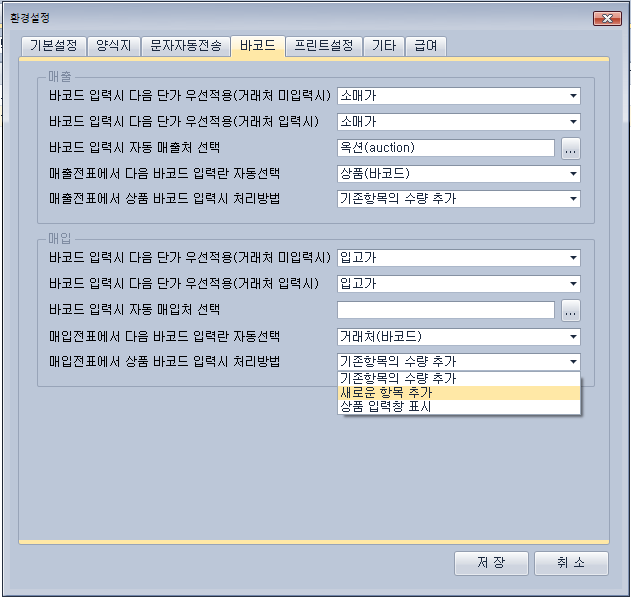The width and height of the screenshot is (631, 598).
Task: Choose 기존항목의 수량 추가 in open list
Action: coord(459,379)
